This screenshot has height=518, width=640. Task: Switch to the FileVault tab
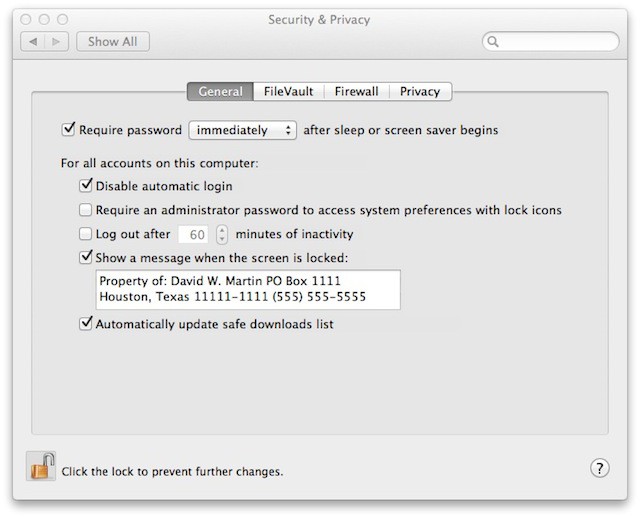click(x=289, y=91)
